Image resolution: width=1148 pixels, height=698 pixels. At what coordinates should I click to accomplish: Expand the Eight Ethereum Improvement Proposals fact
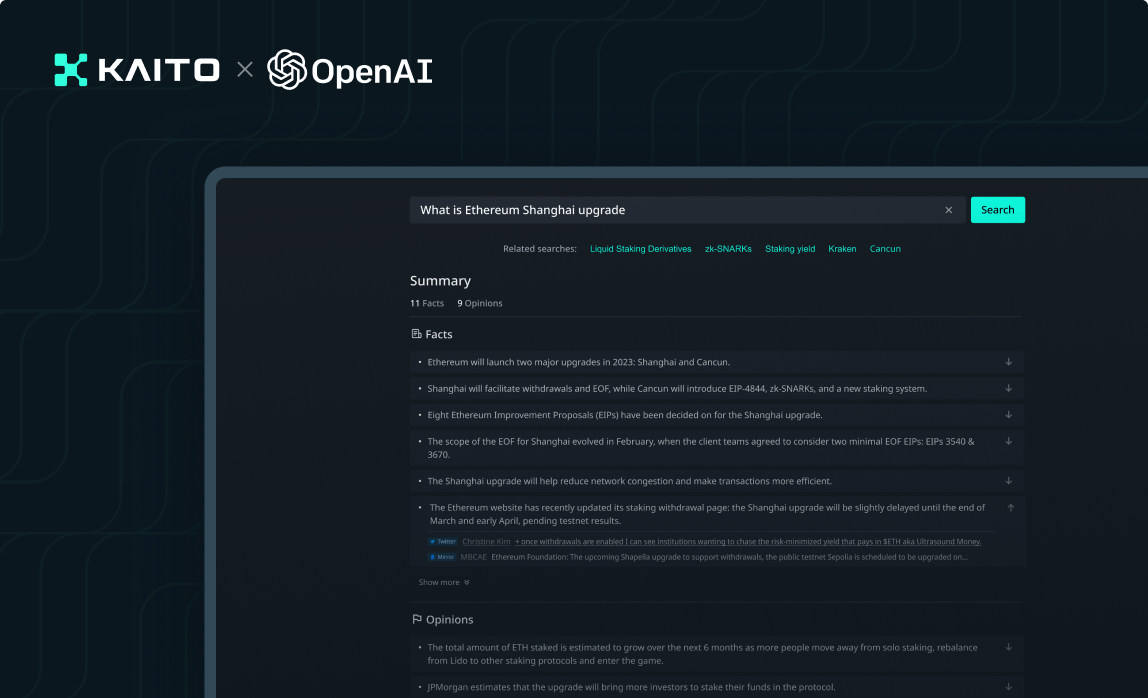(x=1008, y=415)
